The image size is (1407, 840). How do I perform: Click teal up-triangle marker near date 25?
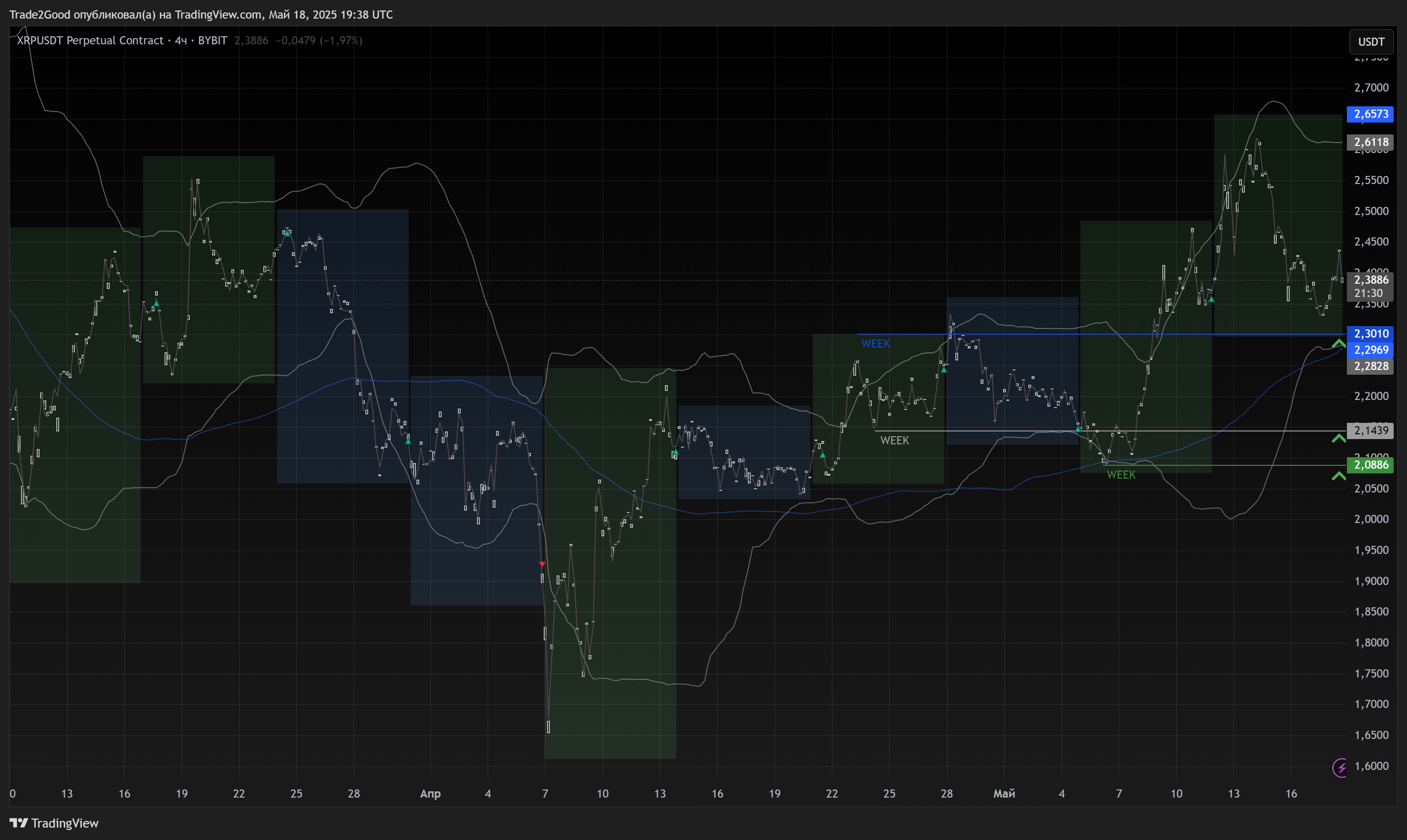click(x=287, y=233)
